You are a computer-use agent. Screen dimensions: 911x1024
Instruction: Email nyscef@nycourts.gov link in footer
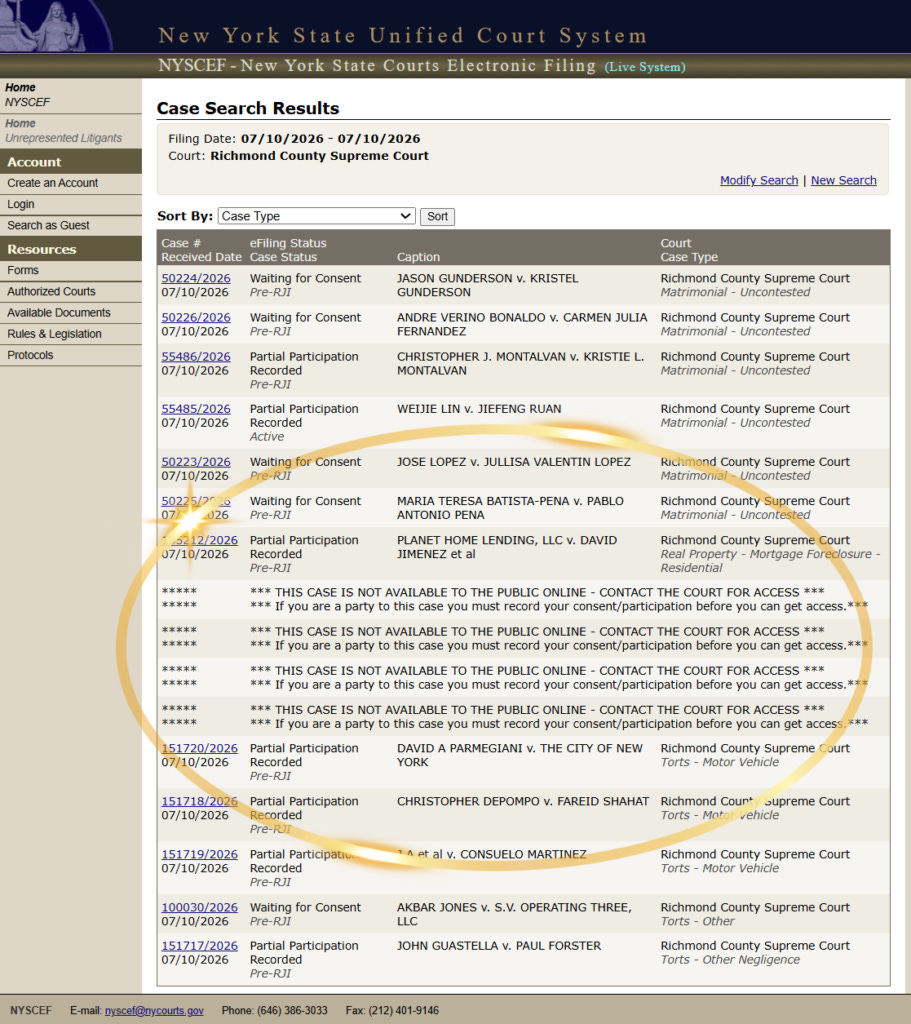(x=154, y=1010)
